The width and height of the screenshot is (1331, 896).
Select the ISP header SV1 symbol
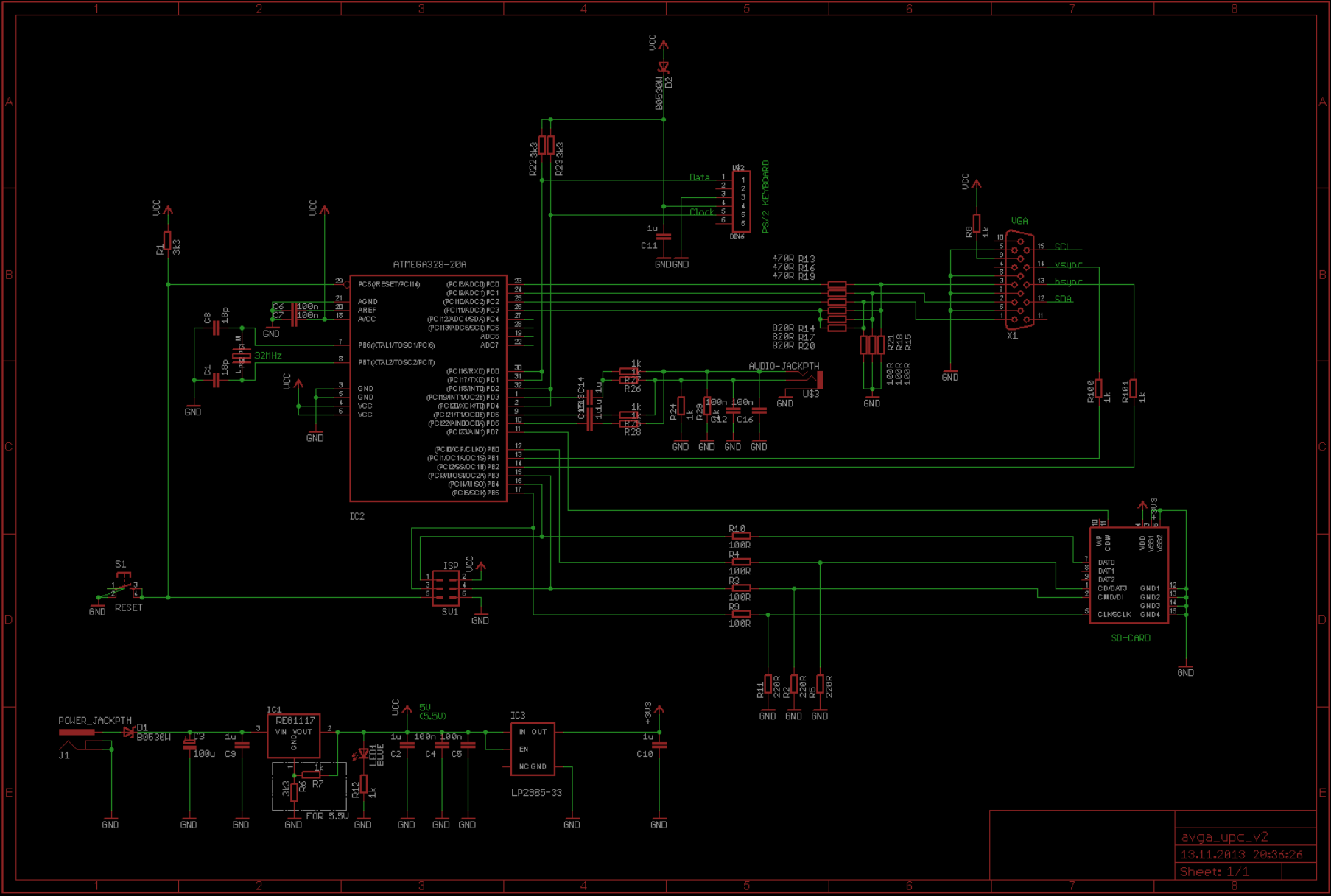click(446, 589)
